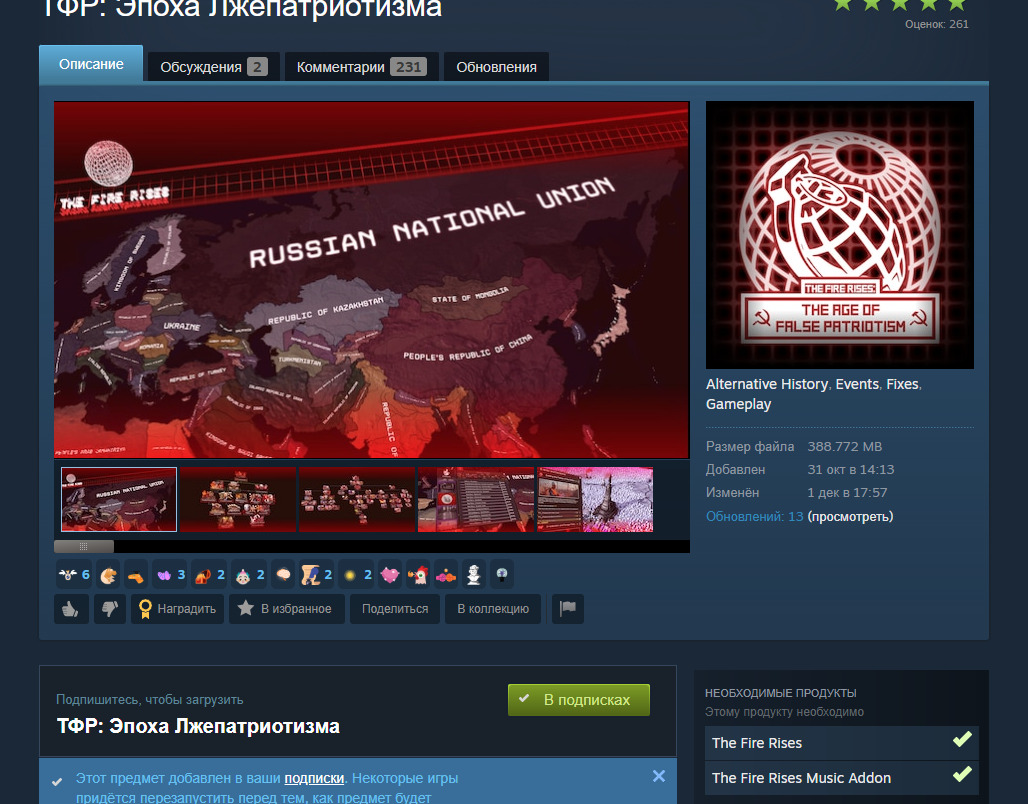1028x804 pixels.
Task: Click the orange hand award icon
Action: tap(108, 575)
